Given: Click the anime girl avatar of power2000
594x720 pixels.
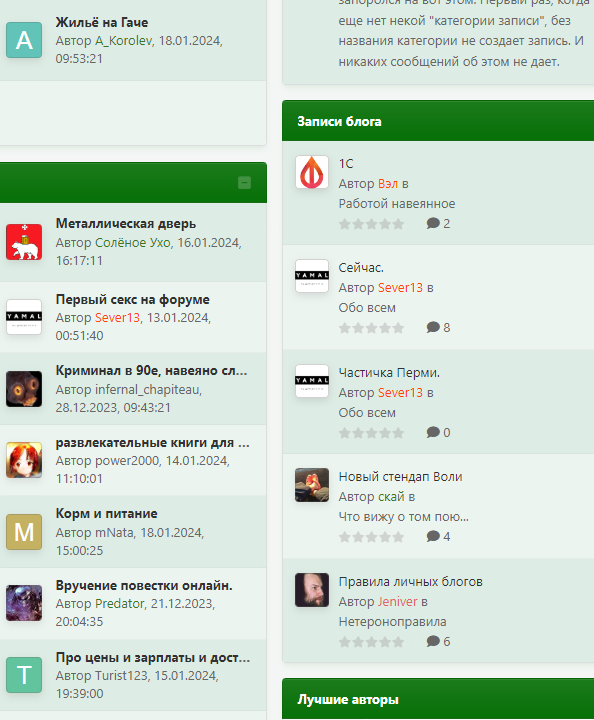Looking at the screenshot, I should pyautogui.click(x=24, y=460).
